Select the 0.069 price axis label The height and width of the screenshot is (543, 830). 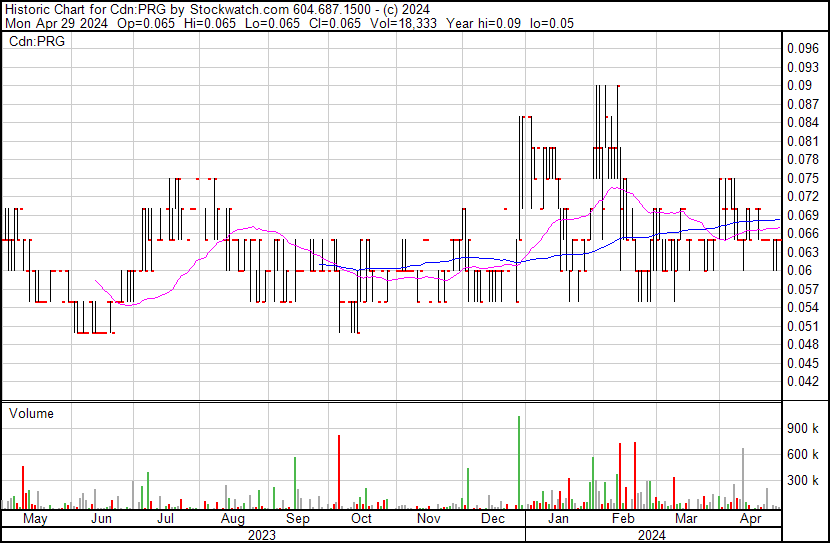(x=802, y=215)
